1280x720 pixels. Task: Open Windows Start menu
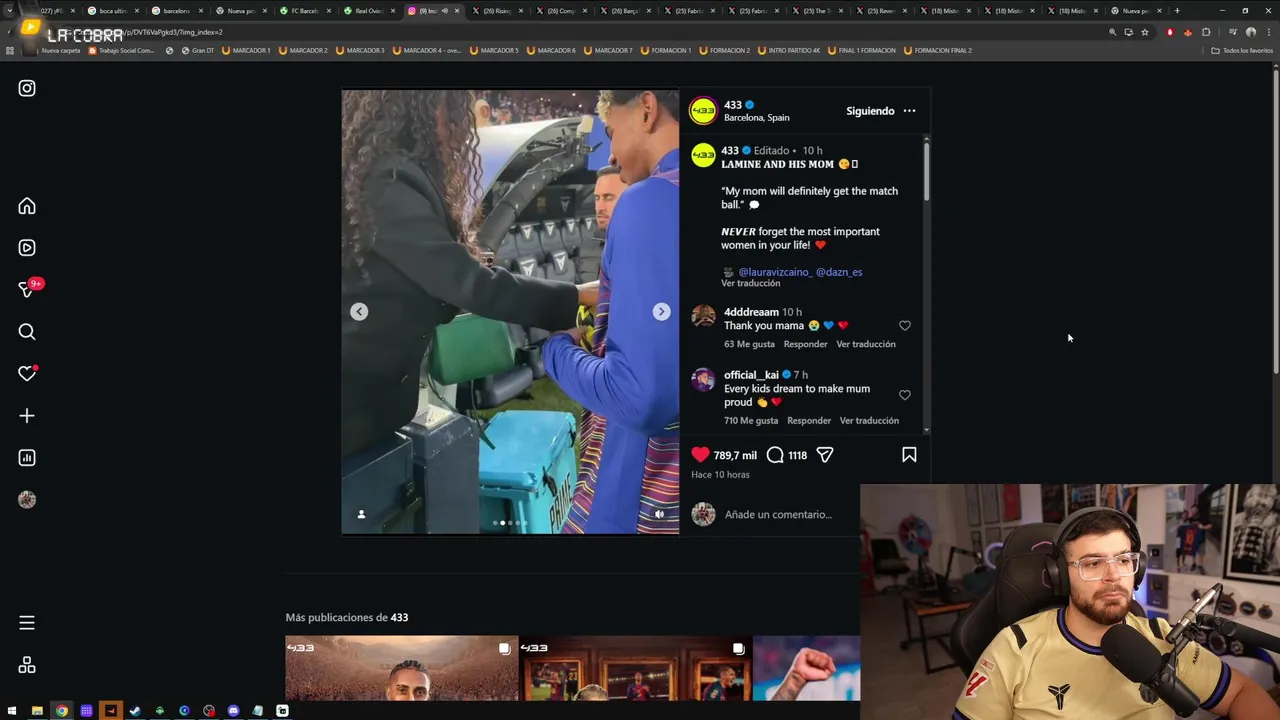12,711
